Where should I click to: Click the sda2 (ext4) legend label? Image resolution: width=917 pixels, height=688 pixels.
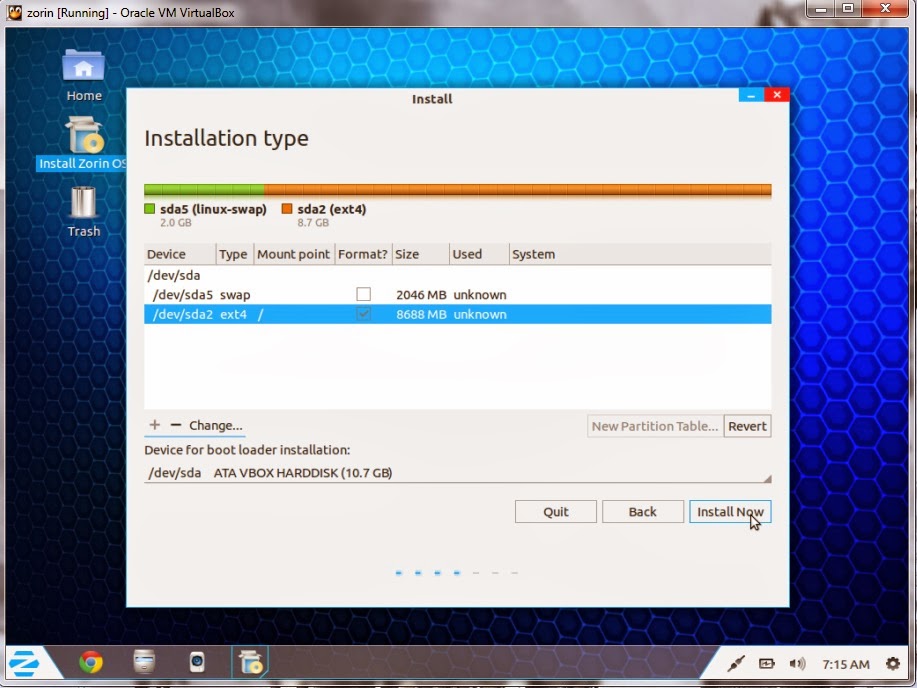pos(332,209)
